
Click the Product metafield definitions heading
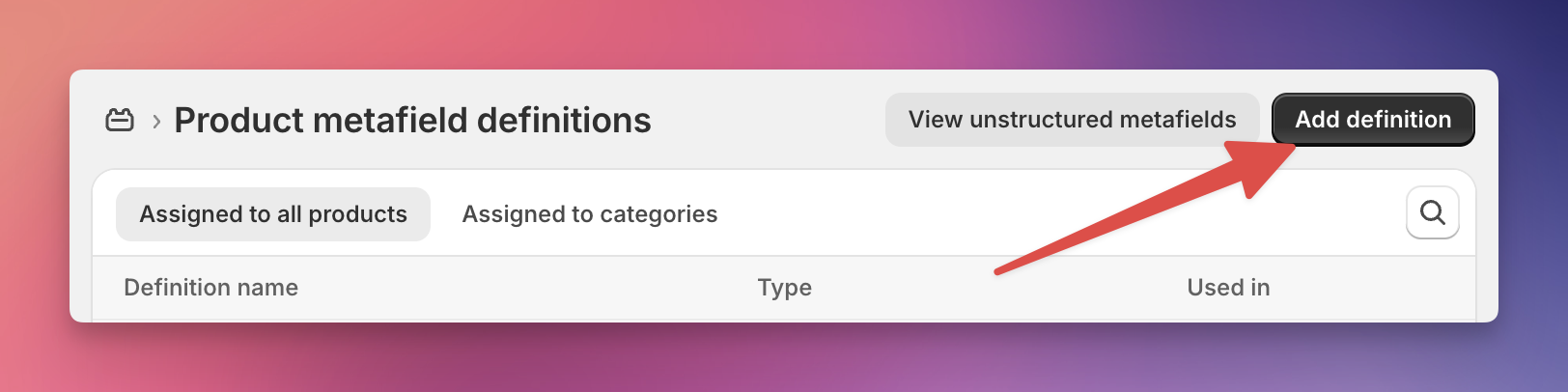pos(412,121)
